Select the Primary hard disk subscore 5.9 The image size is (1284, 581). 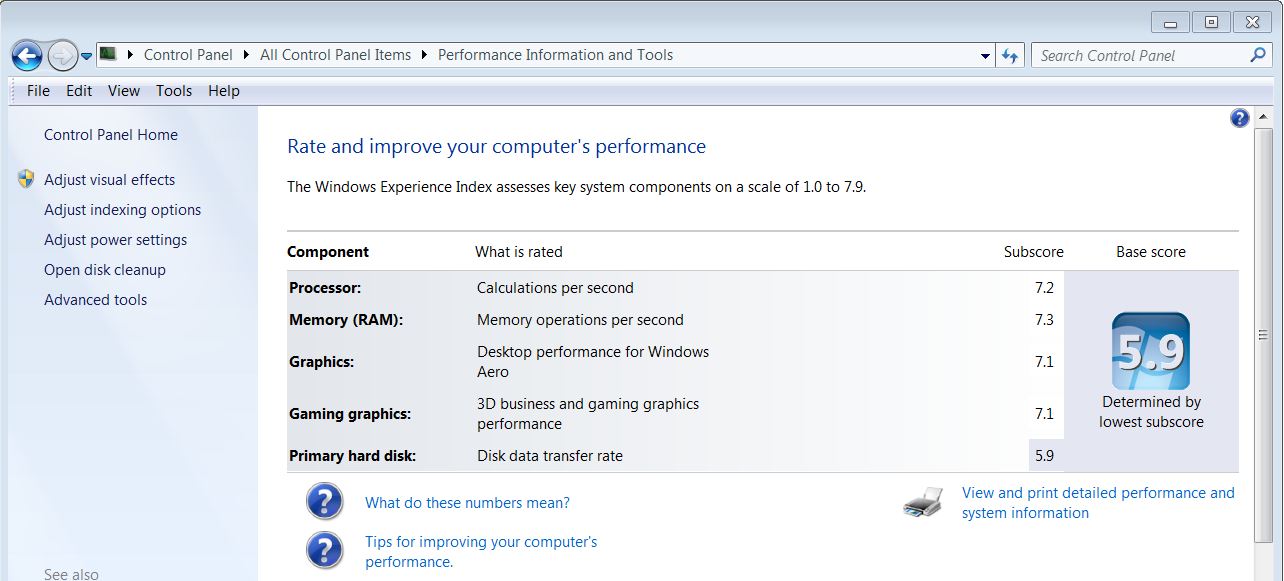tap(1044, 456)
